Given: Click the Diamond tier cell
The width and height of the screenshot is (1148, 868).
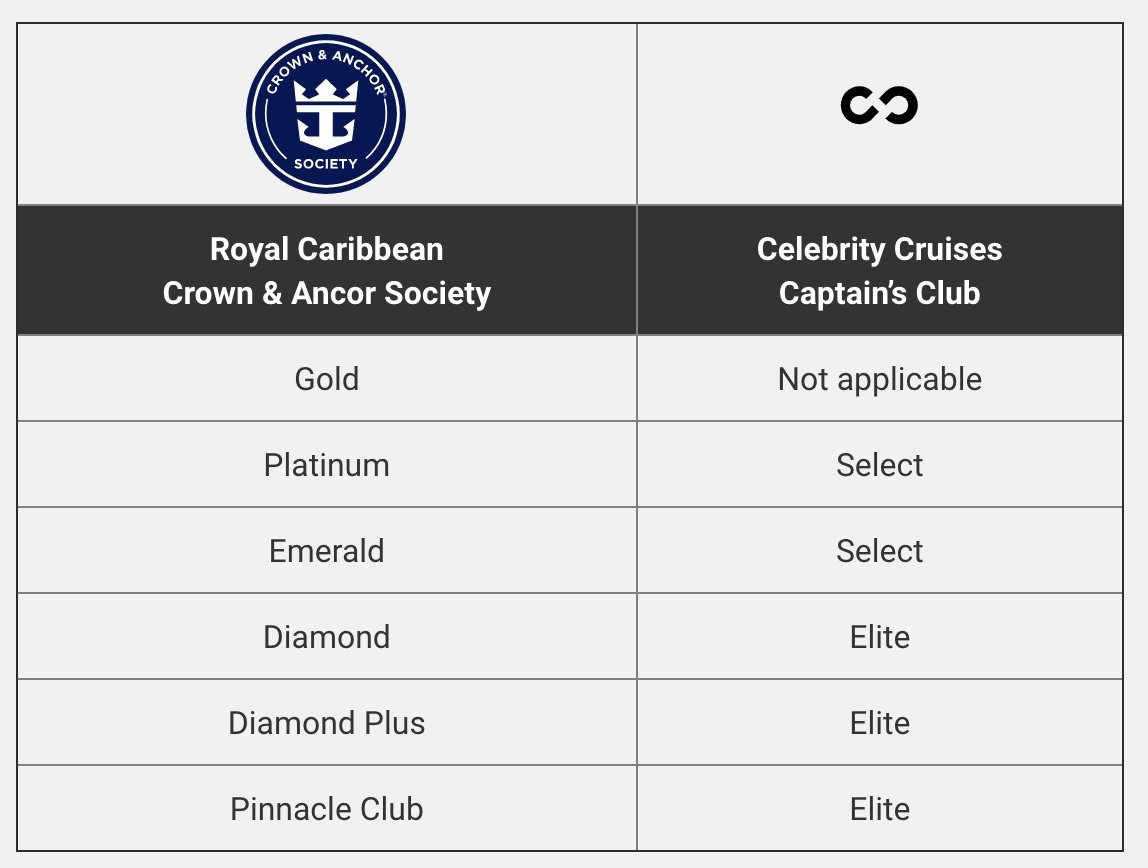Looking at the screenshot, I should click(x=327, y=637).
